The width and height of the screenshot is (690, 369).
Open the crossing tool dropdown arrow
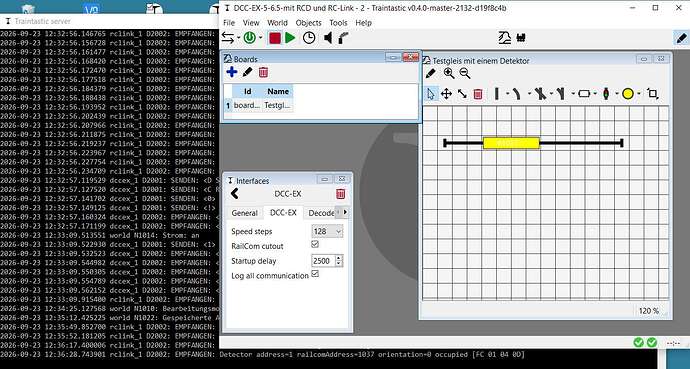point(551,94)
